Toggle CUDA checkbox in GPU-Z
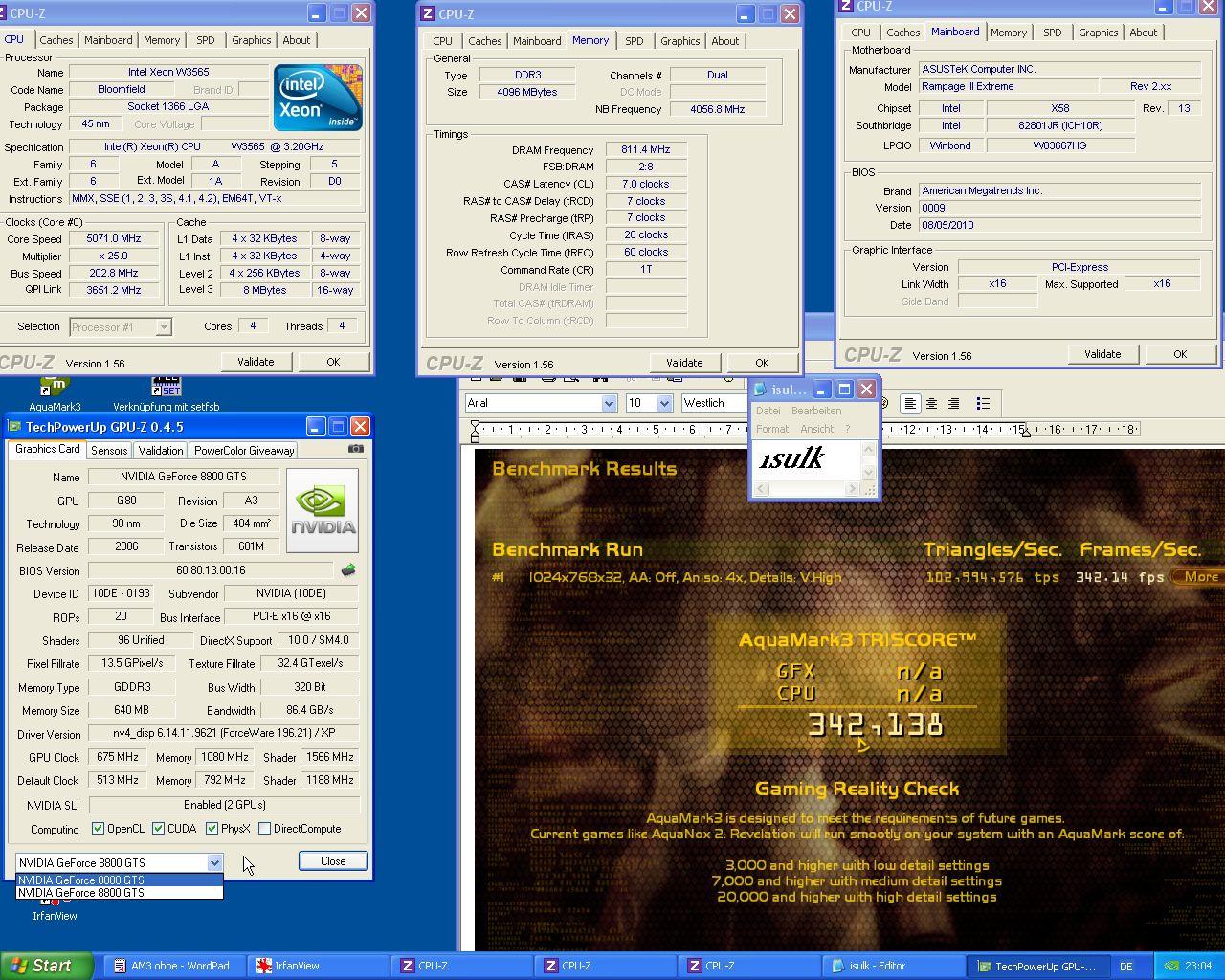1225x980 pixels. click(159, 829)
